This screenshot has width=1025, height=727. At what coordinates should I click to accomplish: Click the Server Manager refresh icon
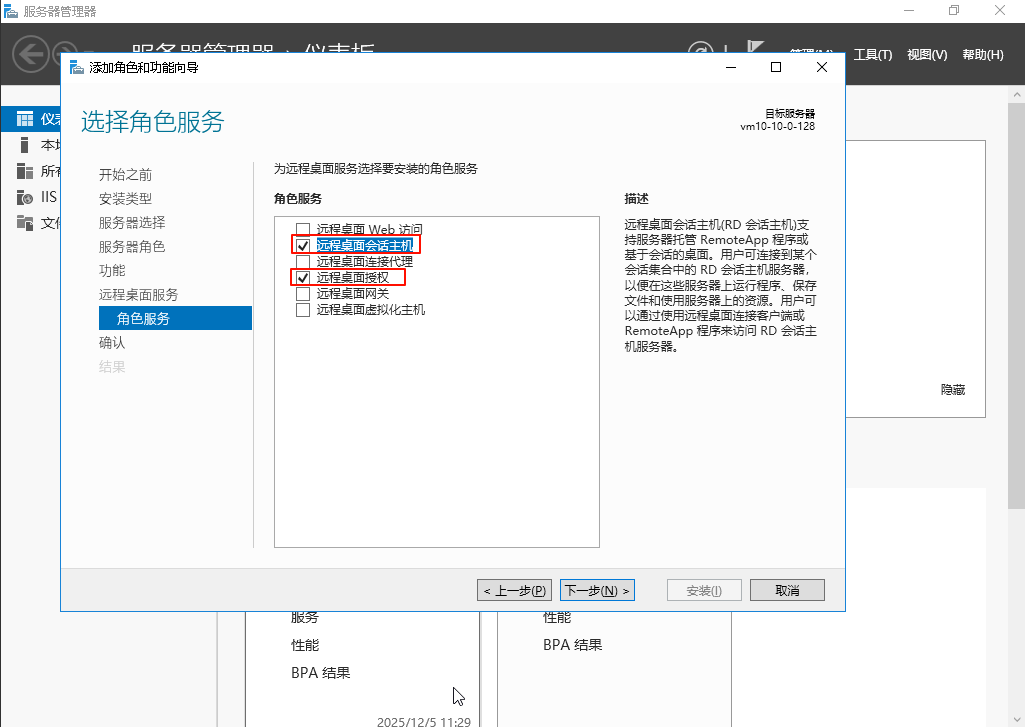tap(701, 48)
